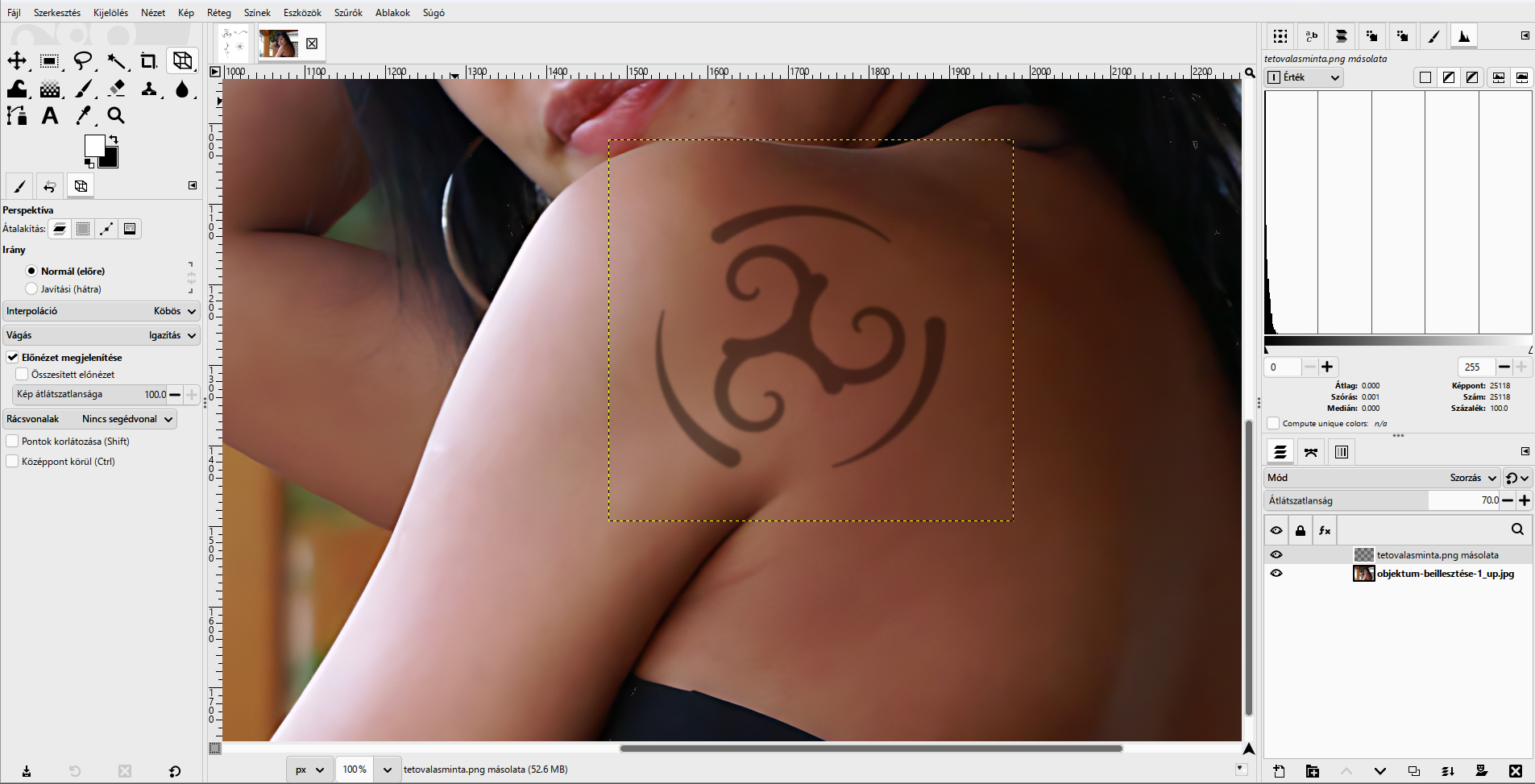Adjust the Átlátszatlanság layer opacity slider
The image size is (1535, 784).
[x=1382, y=500]
